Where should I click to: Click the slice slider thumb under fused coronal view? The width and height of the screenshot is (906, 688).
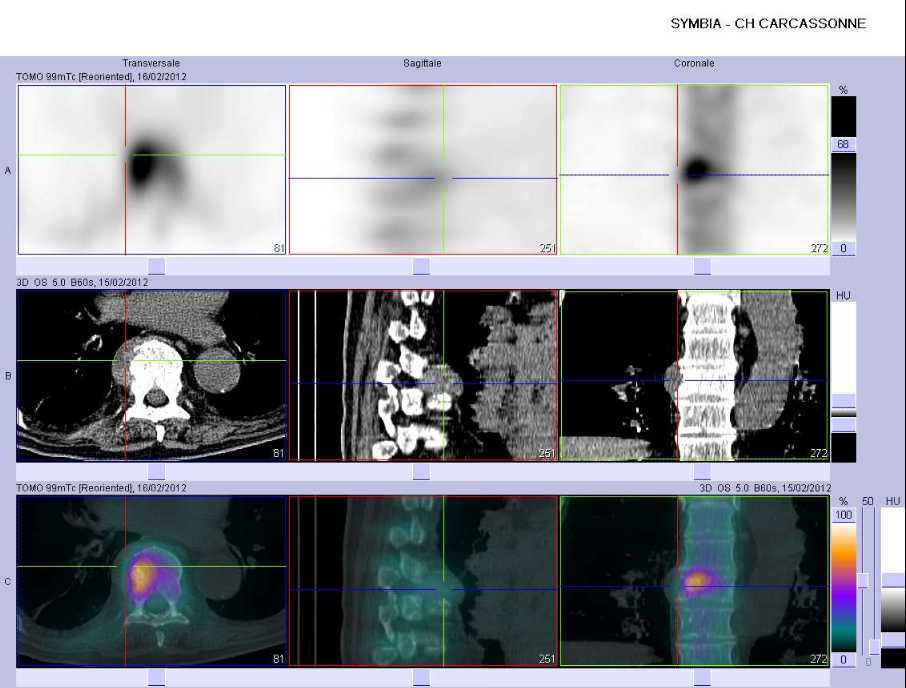click(x=702, y=678)
